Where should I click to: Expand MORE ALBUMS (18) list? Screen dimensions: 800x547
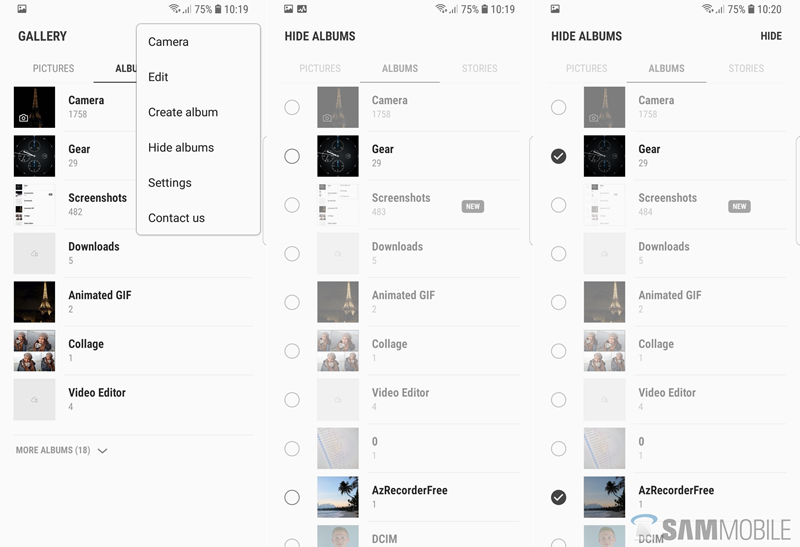point(61,450)
